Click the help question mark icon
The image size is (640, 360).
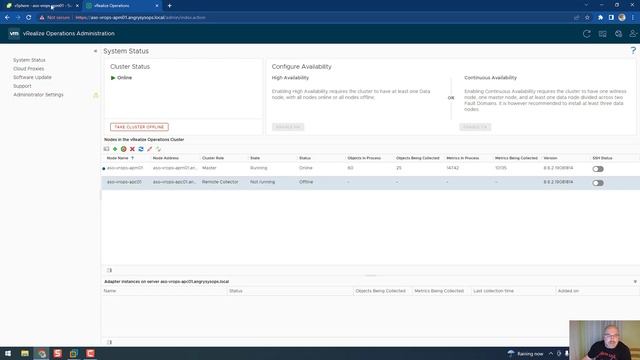[x=633, y=51]
